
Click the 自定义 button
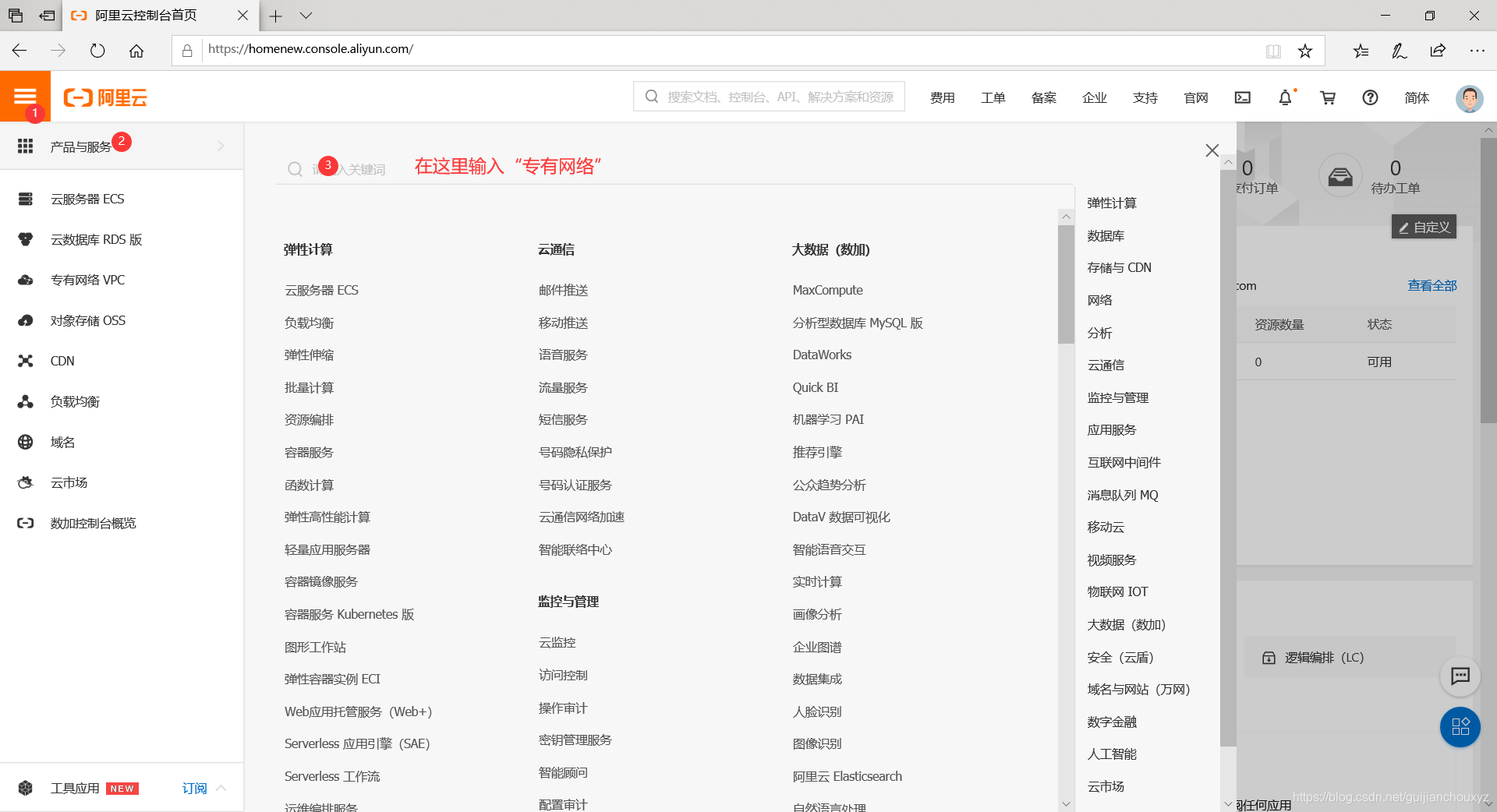point(1424,227)
